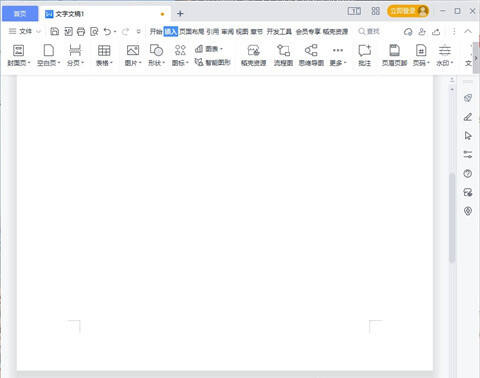Click the save icon in quick access toolbar

coord(54,32)
